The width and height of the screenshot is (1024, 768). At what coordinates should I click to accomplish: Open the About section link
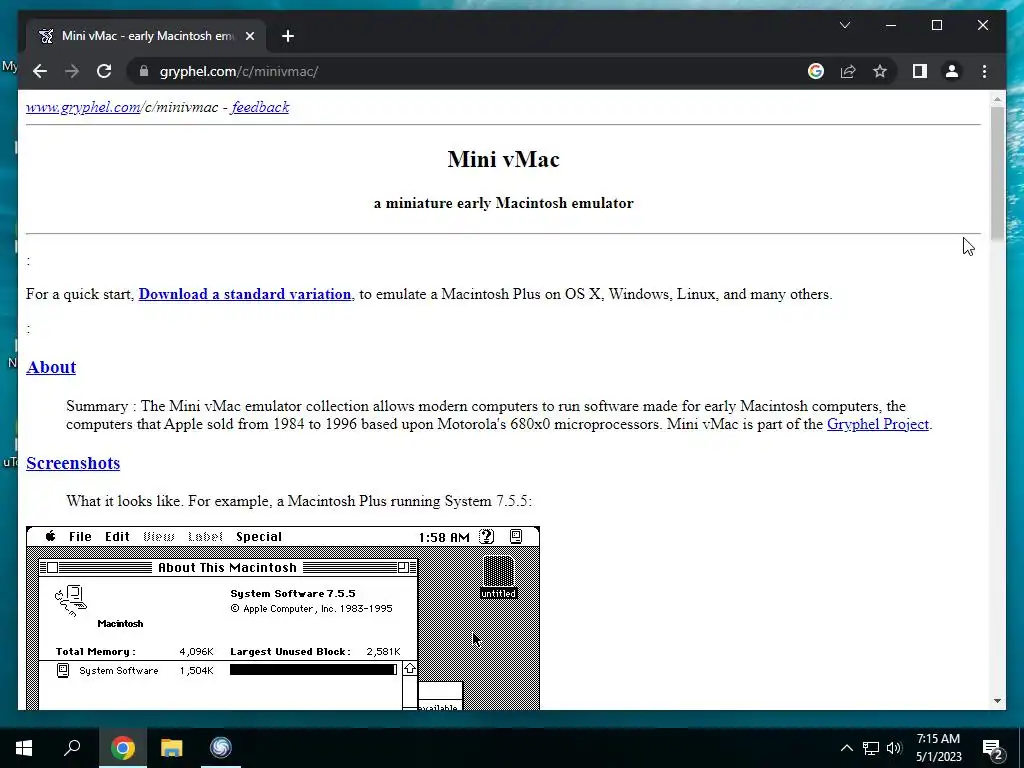51,367
